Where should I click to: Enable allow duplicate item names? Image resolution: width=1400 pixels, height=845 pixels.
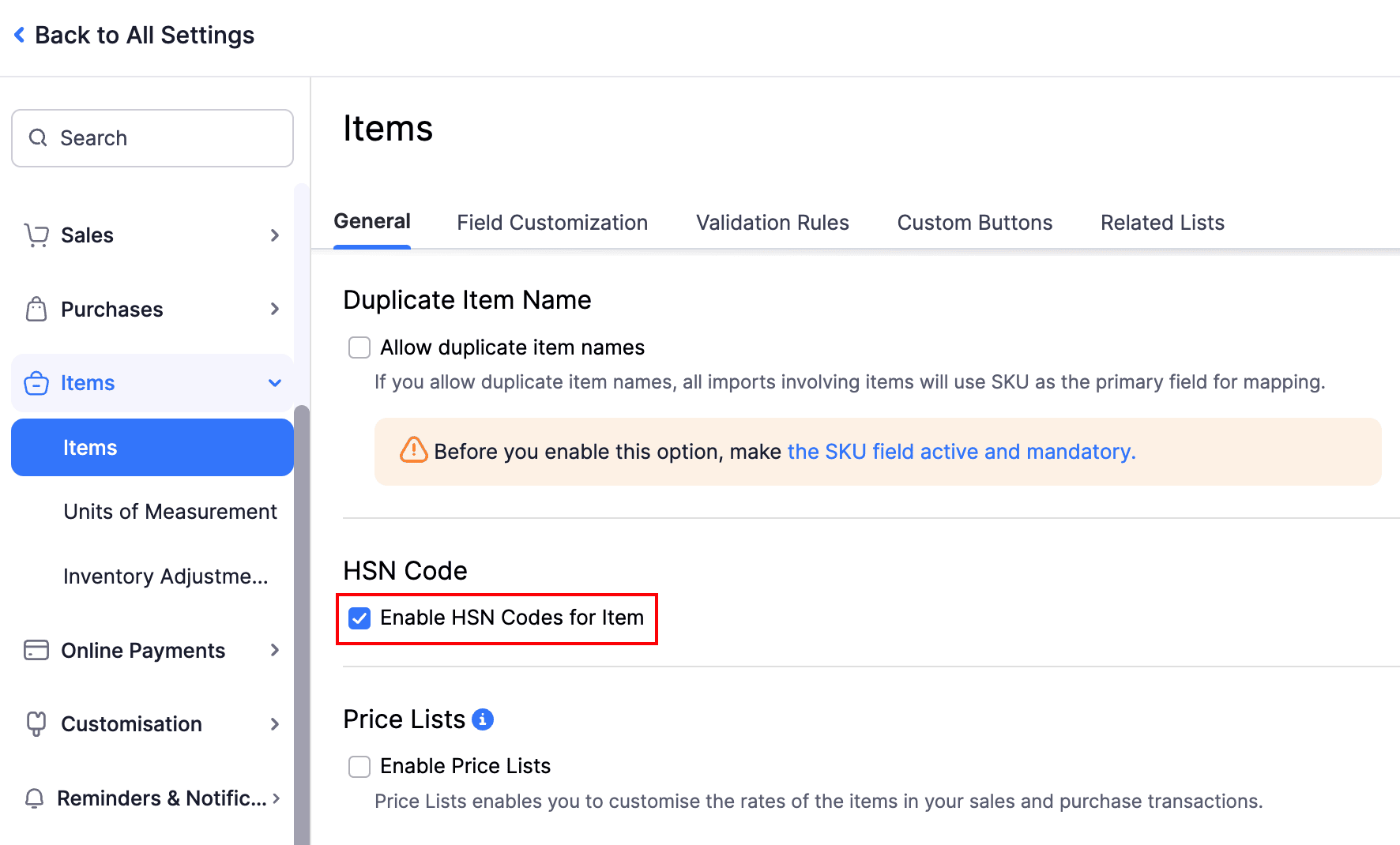(359, 347)
